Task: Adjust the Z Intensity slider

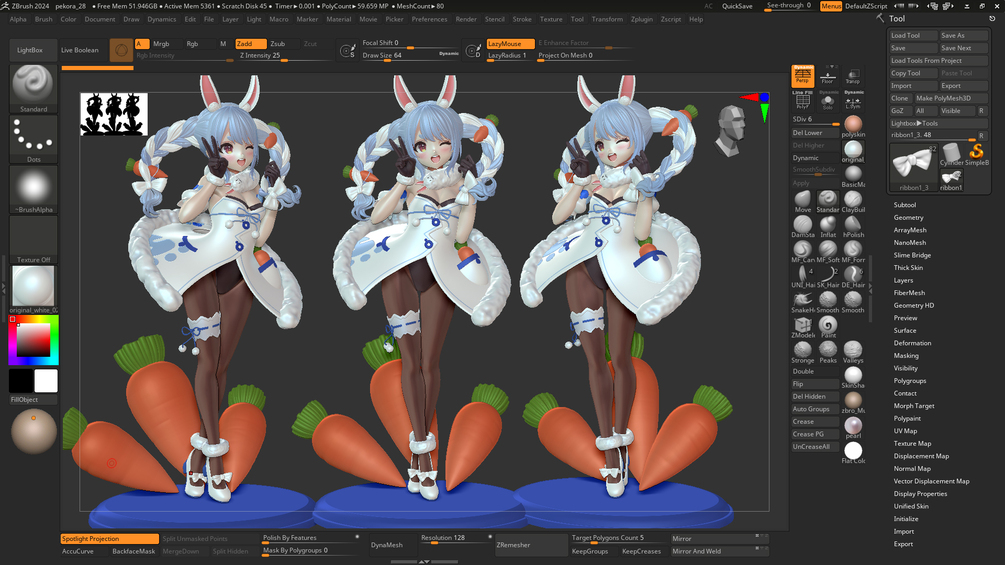Action: tap(285, 56)
